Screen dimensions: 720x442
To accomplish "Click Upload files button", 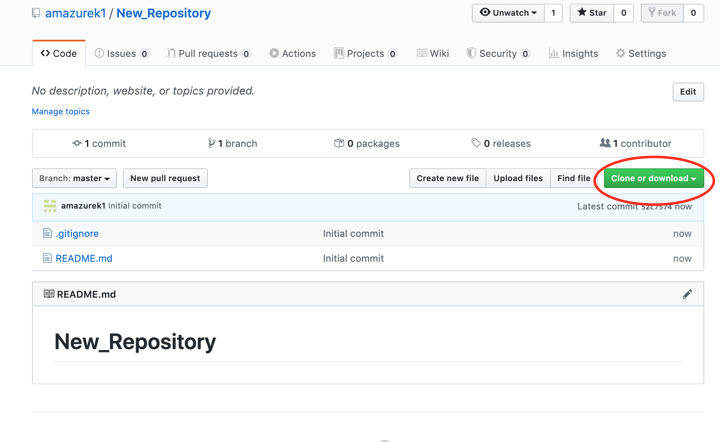I will 518,178.
